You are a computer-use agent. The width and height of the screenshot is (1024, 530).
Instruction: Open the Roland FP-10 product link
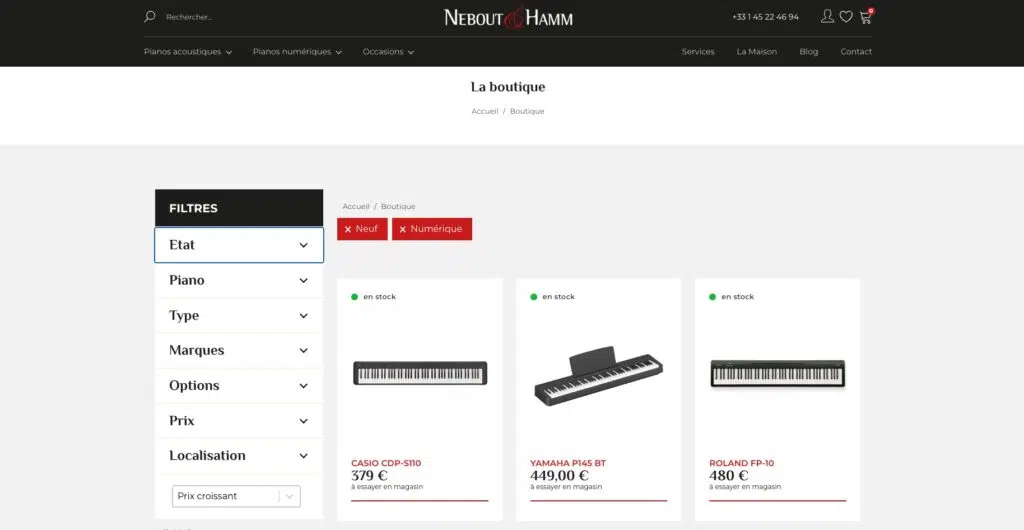[x=742, y=463]
